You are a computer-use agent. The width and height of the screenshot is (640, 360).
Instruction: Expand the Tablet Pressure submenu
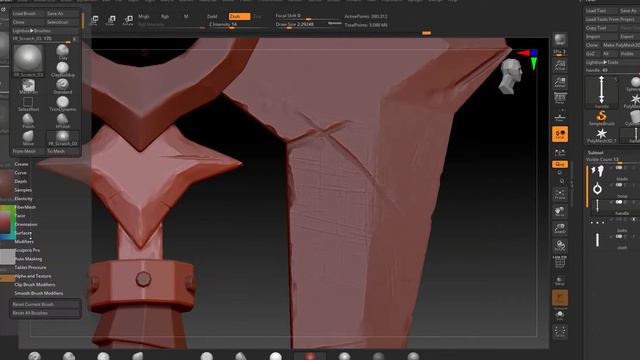click(x=30, y=267)
